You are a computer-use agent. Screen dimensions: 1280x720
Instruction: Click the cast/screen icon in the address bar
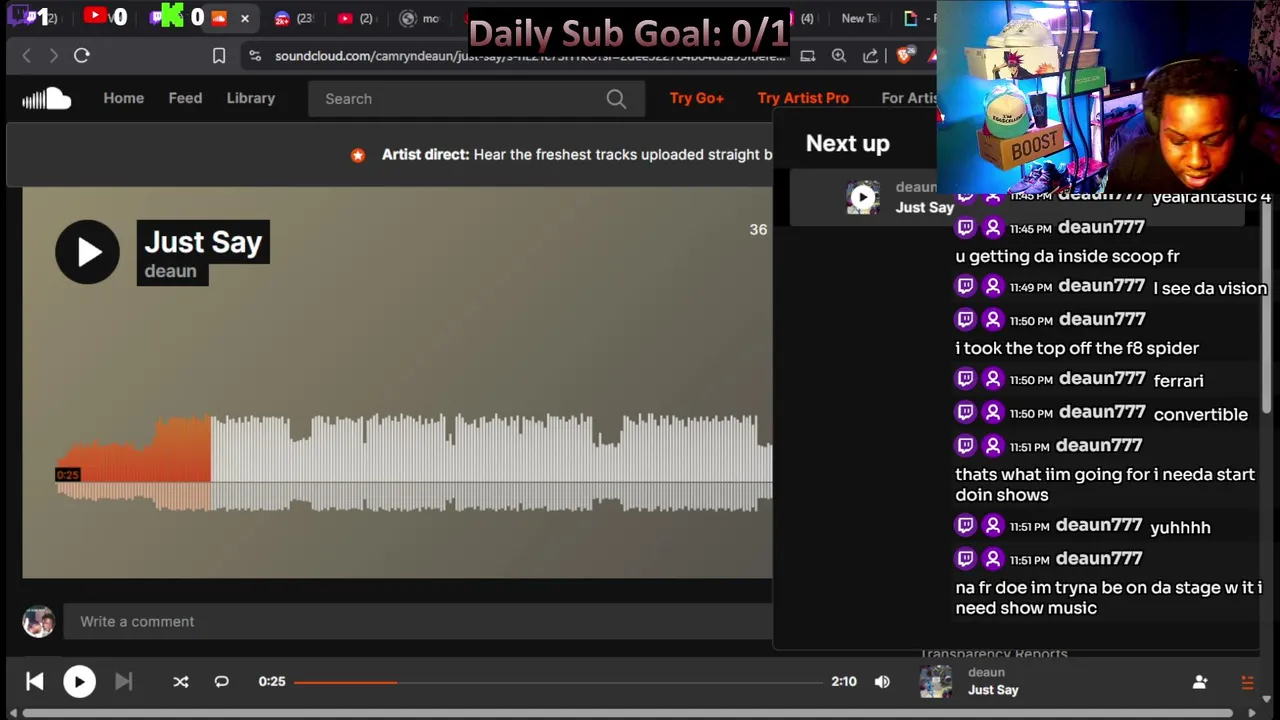tap(808, 56)
